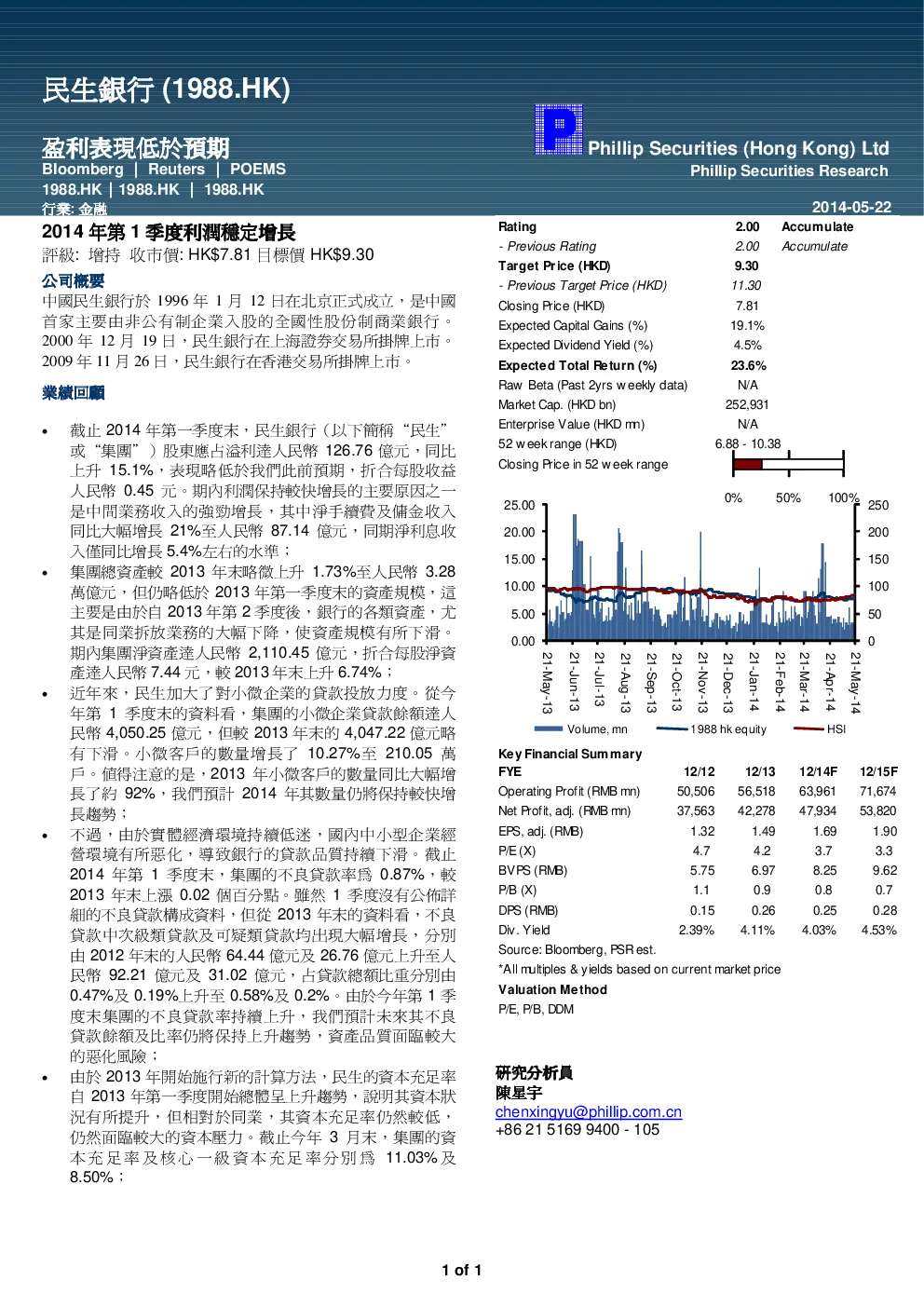924x1307 pixels.
Task: Click the chart axis label 21-Jan-14
Action: [x=754, y=683]
